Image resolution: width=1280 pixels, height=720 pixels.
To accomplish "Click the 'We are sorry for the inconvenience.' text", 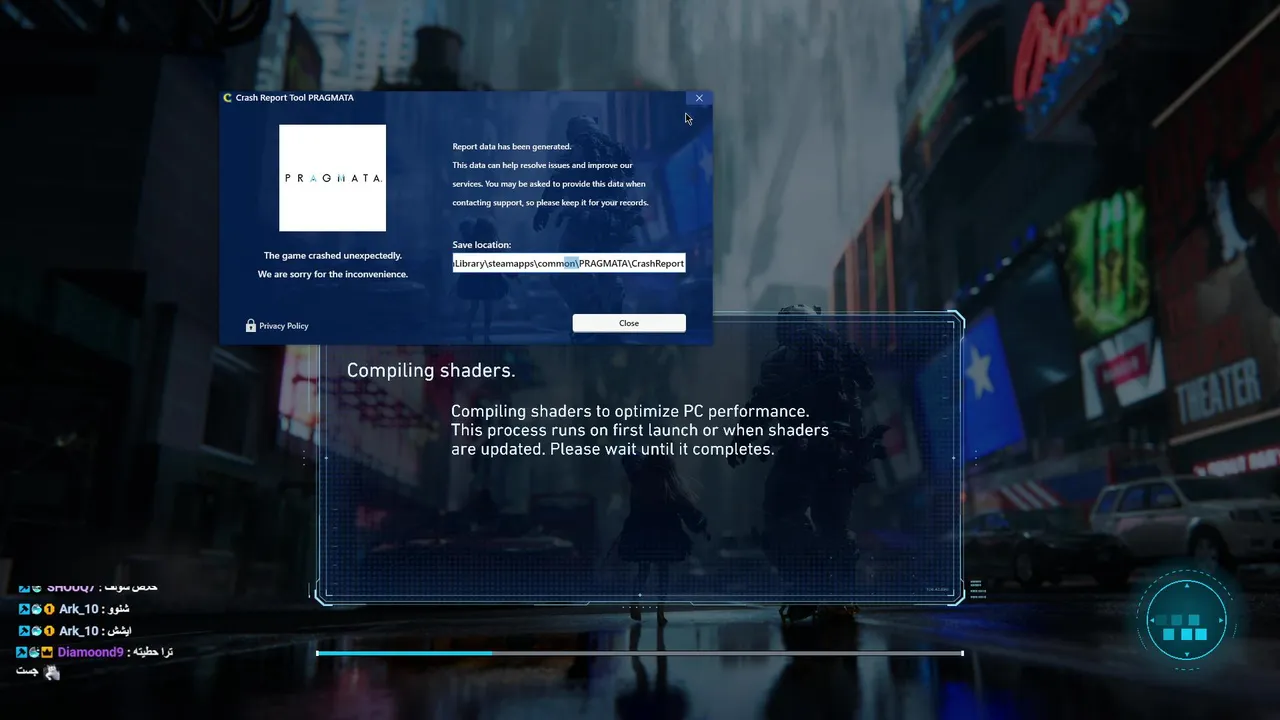I will (x=333, y=274).
